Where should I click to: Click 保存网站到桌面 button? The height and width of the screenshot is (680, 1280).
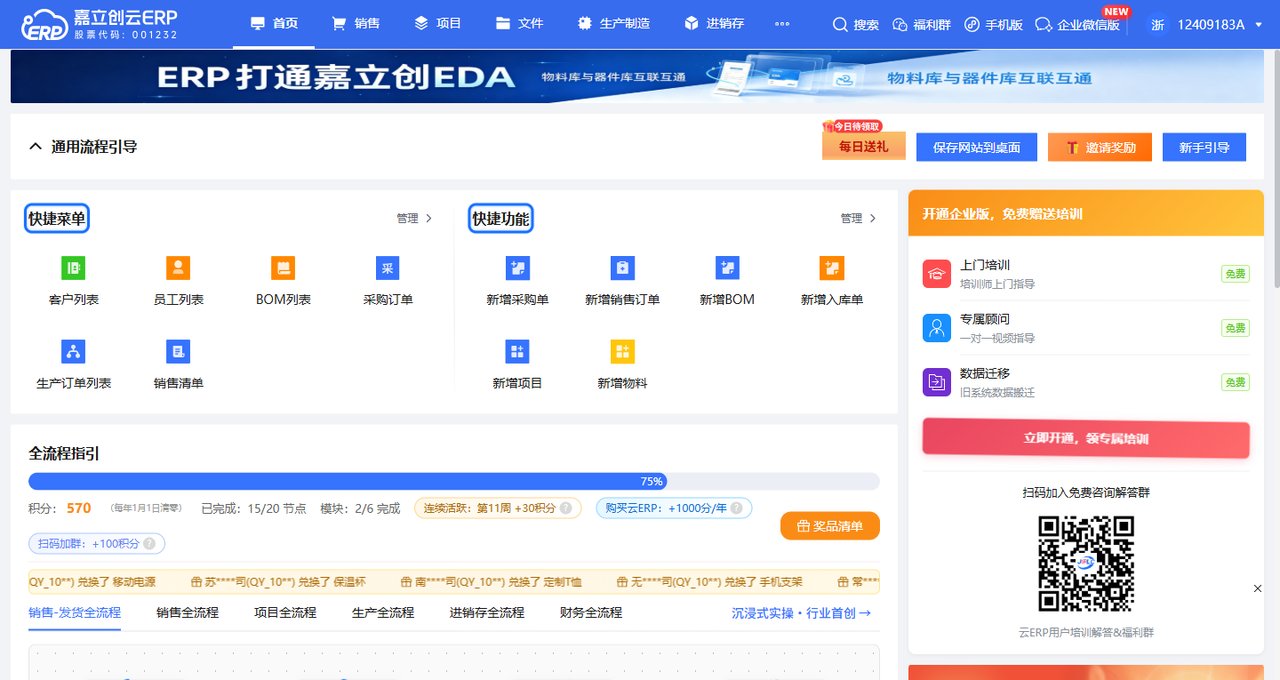(x=976, y=147)
